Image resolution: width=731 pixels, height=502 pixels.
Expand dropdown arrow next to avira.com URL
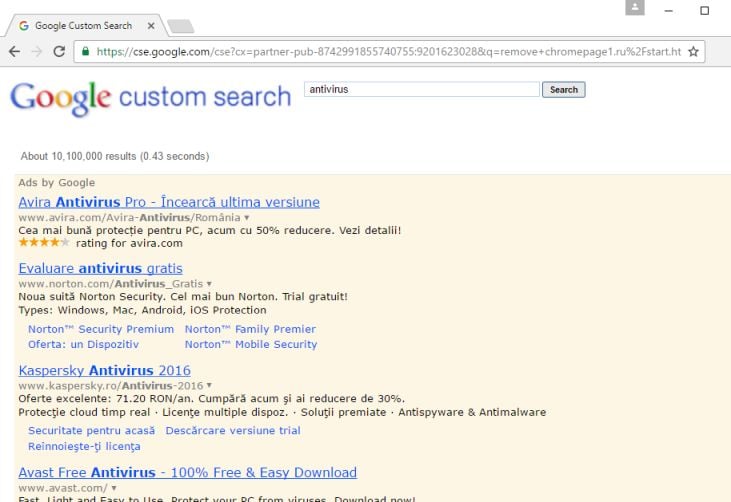pos(247,218)
